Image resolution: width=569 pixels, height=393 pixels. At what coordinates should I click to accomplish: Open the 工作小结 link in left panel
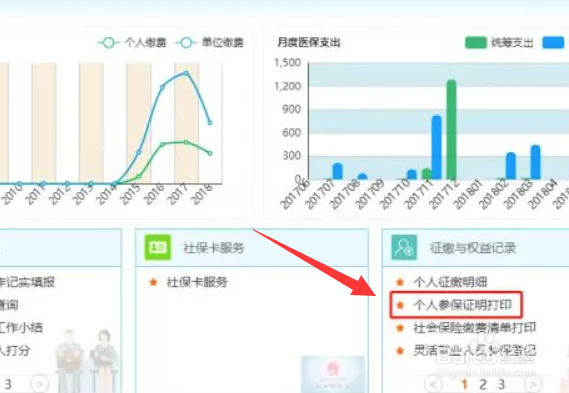pyautogui.click(x=21, y=328)
